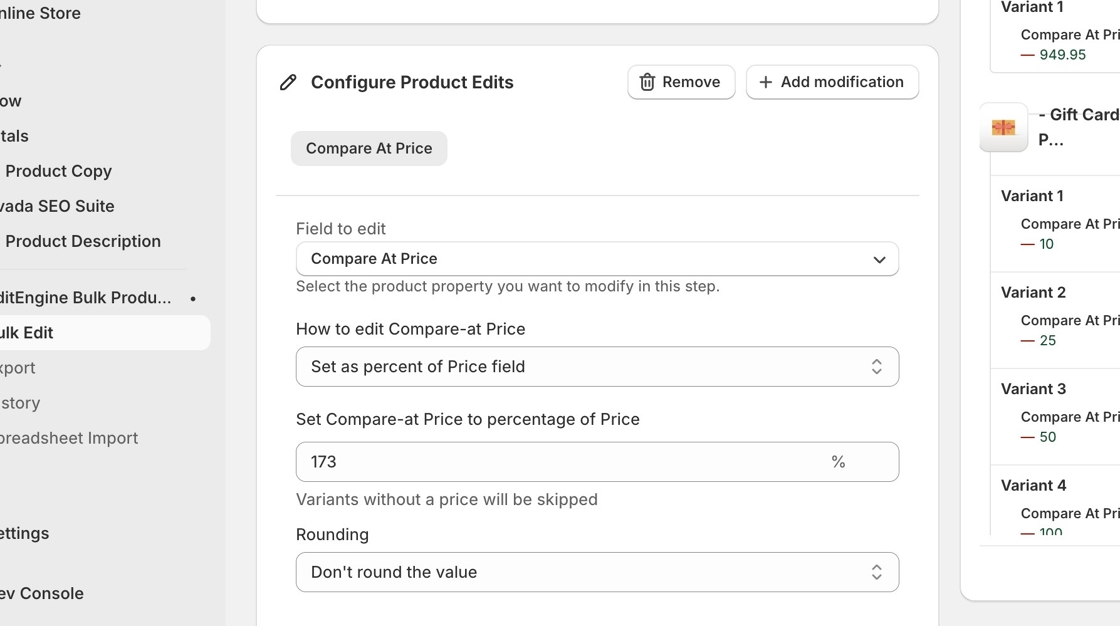Open the SEO Suite app link
Screen dimensions: 1120x626
click(x=58, y=206)
